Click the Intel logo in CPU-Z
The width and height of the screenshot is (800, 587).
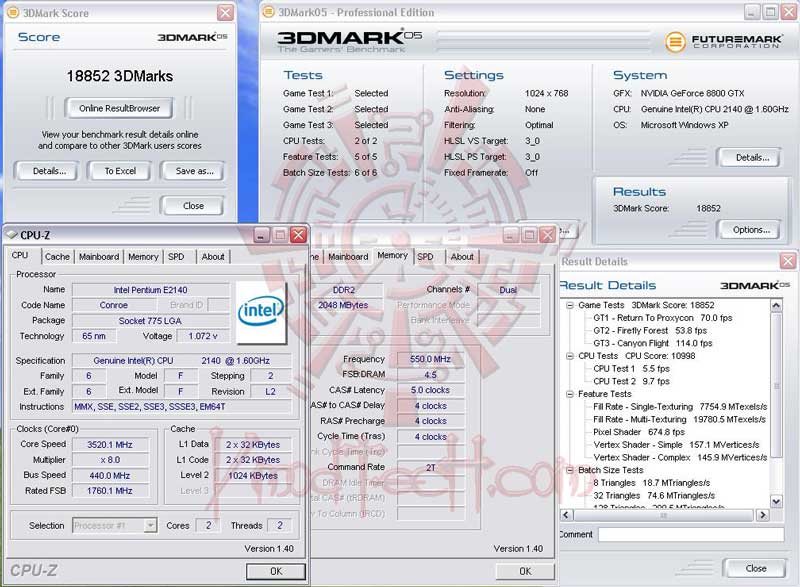click(x=261, y=312)
